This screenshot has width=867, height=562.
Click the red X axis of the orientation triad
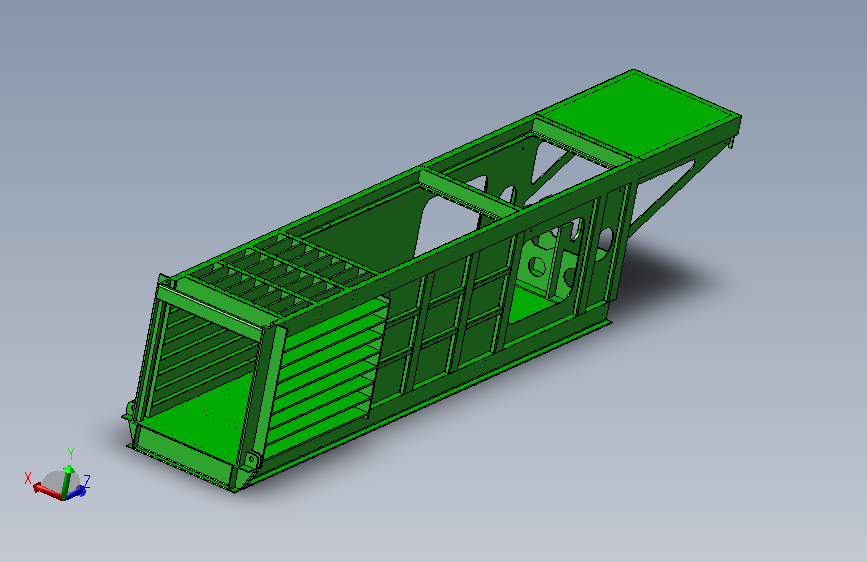[x=48, y=491]
